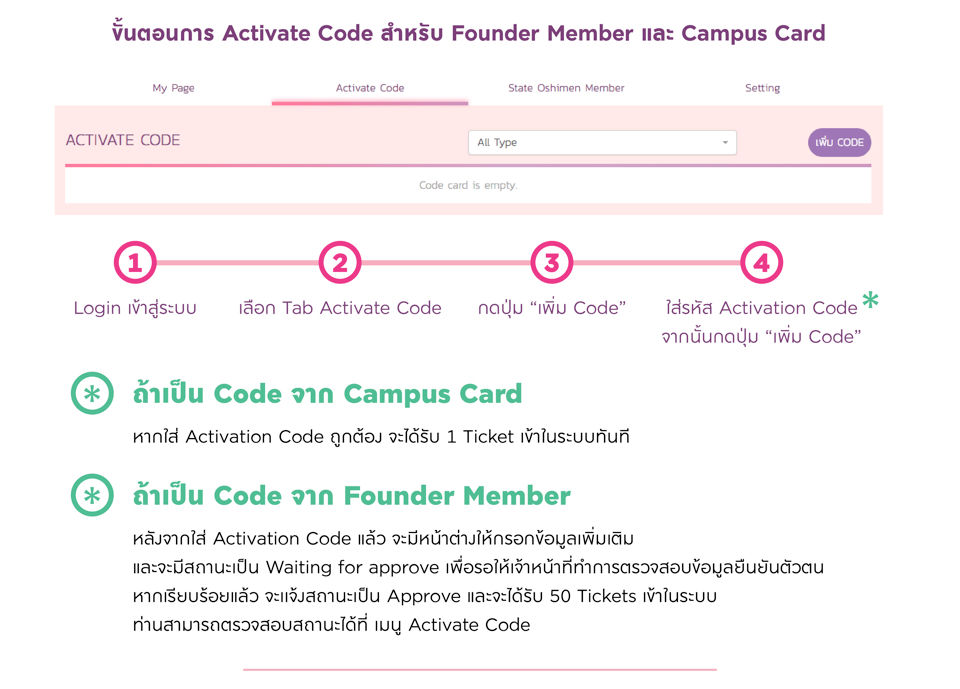Click the step 3 circle icon
This screenshot has height=689, width=960.
pos(551,263)
